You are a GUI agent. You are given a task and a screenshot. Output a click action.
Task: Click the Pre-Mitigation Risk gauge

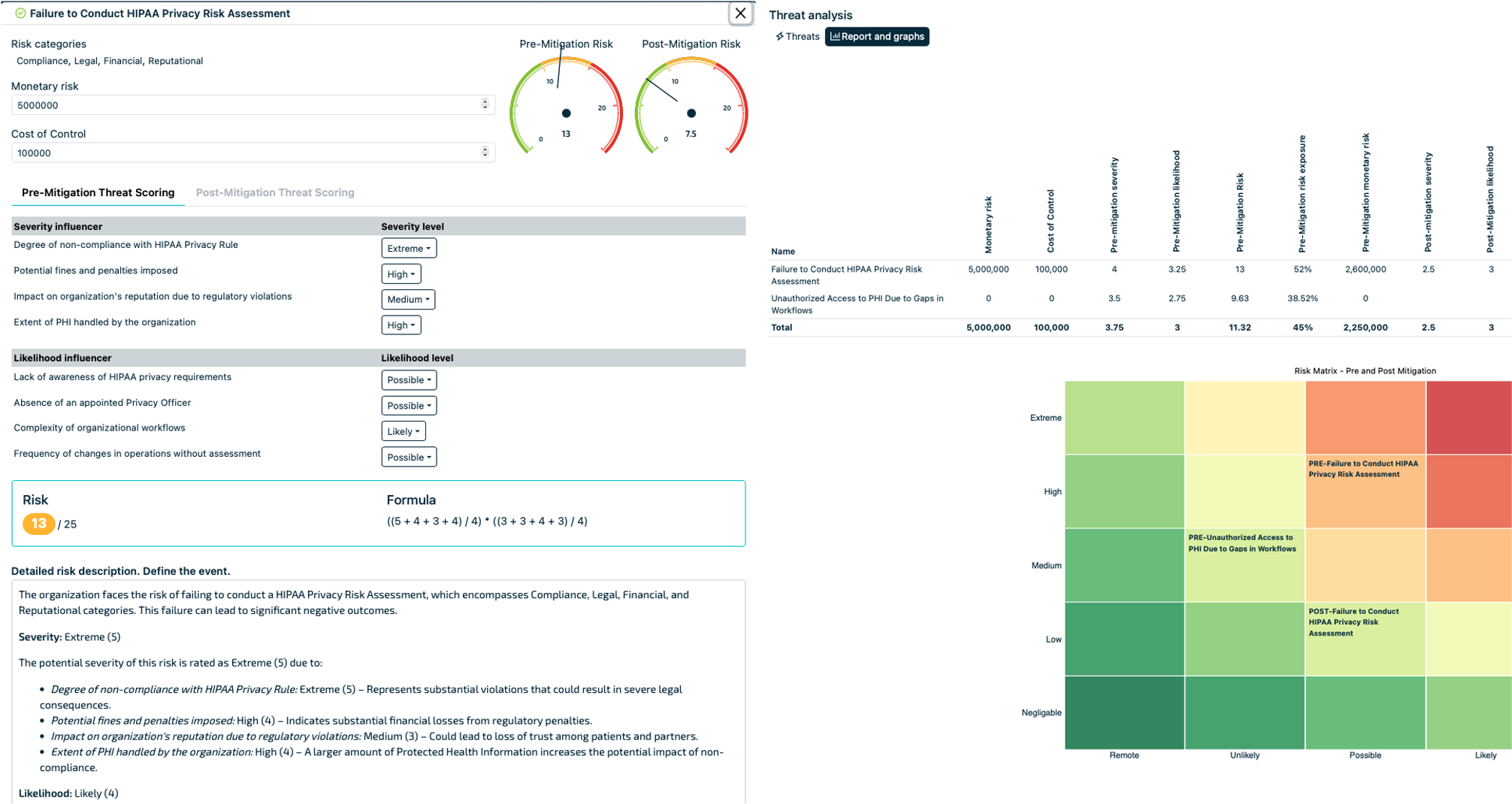click(x=566, y=105)
